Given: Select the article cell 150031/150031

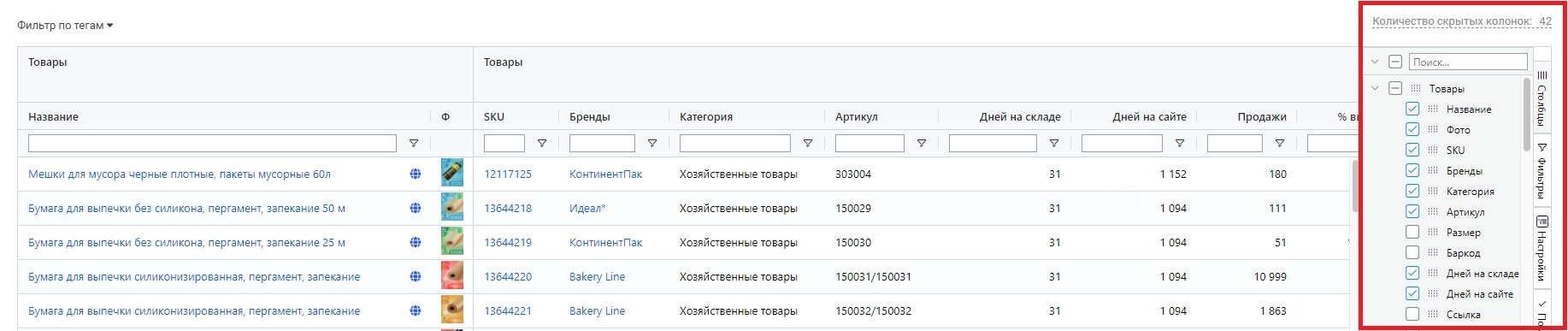Looking at the screenshot, I should (x=873, y=276).
